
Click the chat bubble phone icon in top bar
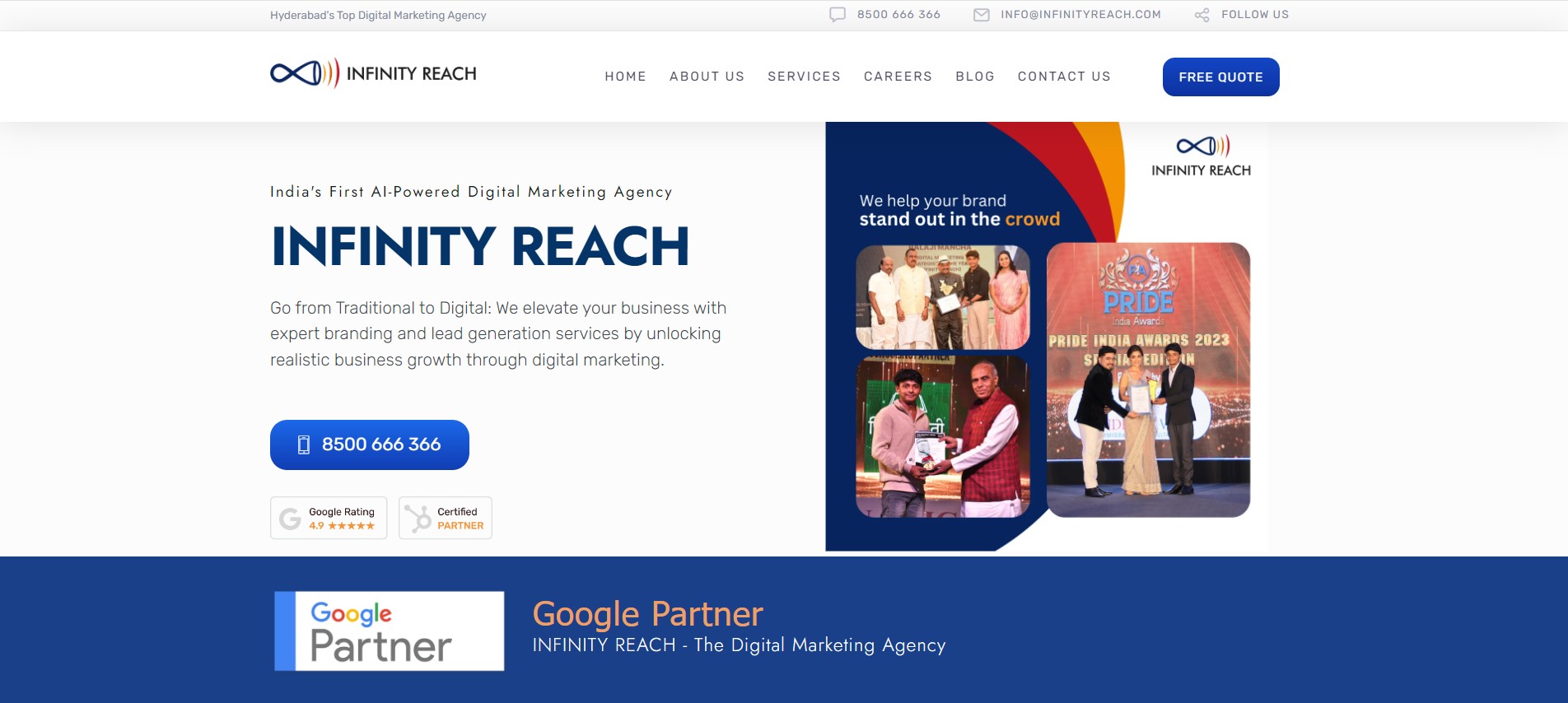click(x=838, y=15)
